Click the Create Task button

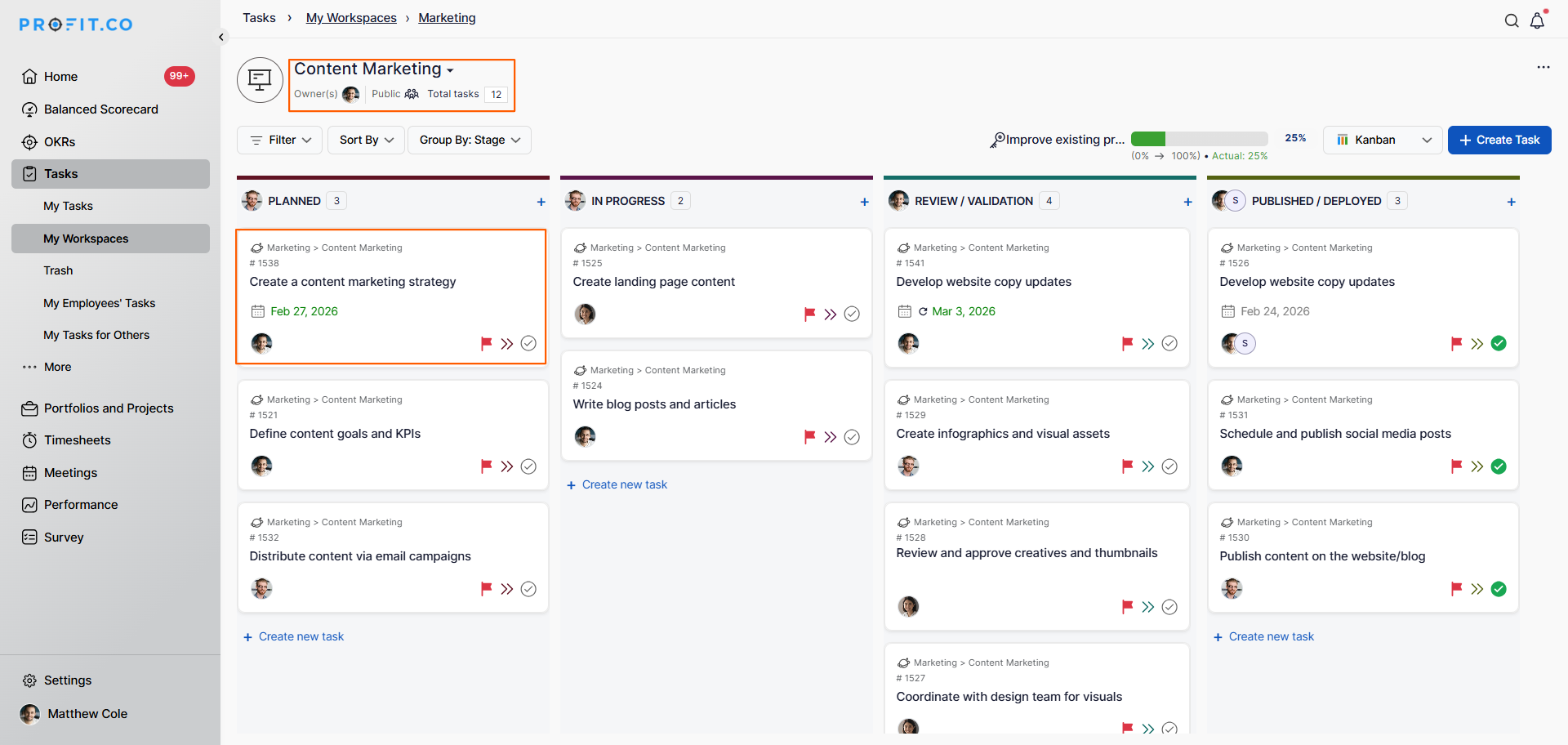[1499, 140]
